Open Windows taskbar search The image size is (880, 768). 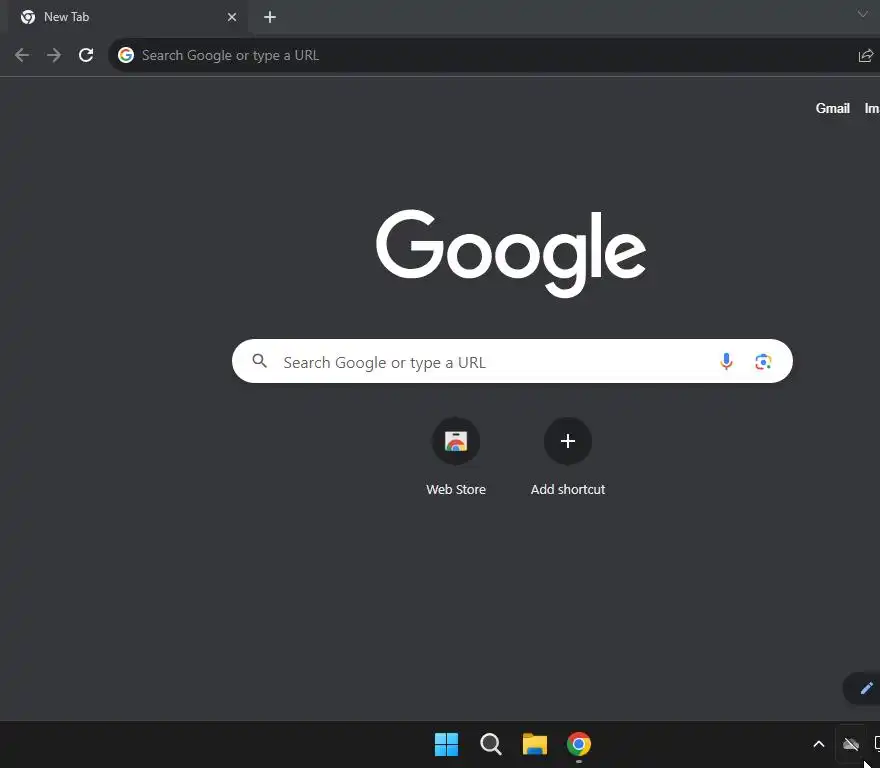pos(491,744)
